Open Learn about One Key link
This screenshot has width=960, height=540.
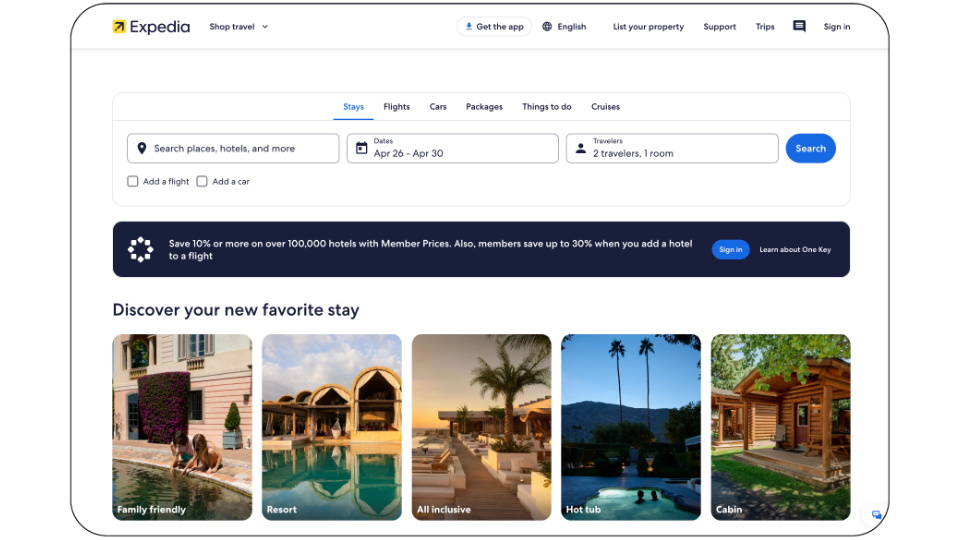(795, 249)
